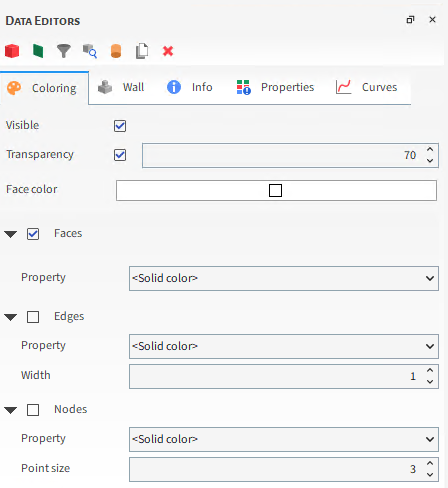The width and height of the screenshot is (448, 488).
Task: Click the Edges section label
Action: (69, 316)
